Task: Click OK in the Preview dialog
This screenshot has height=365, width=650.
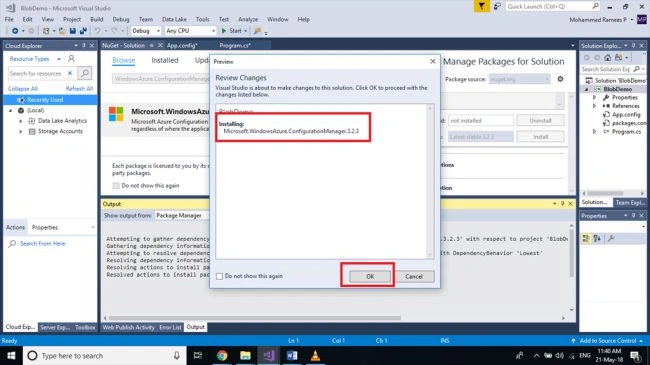Action: [370, 276]
